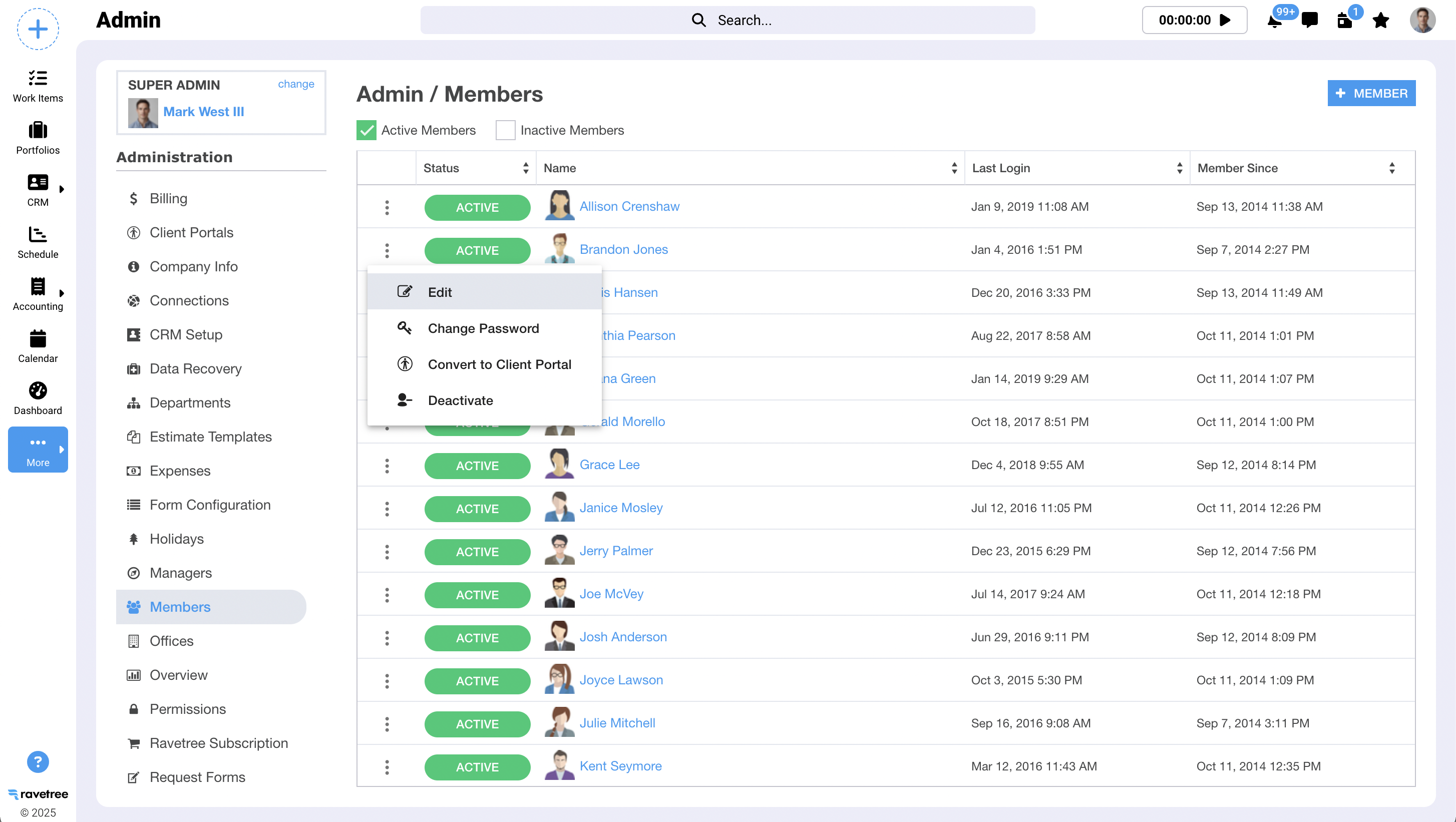Choose Deactivate in the context menu
The image size is (1456, 822).
click(460, 400)
